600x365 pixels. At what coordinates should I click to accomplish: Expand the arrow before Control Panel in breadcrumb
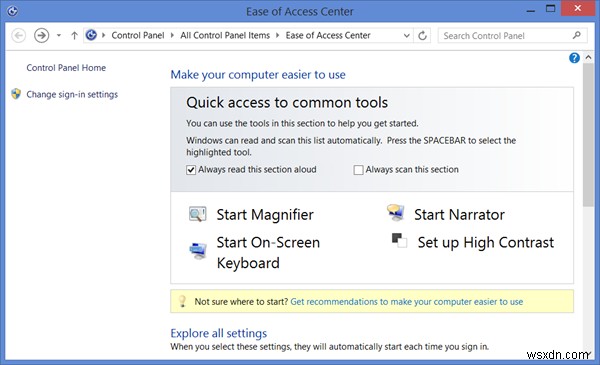(x=103, y=35)
